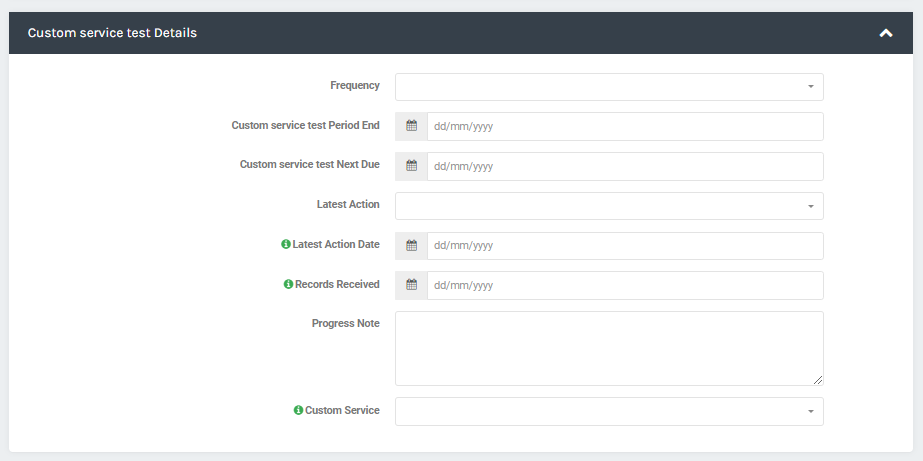
Task: Focus the Period End date input
Action: pyautogui.click(x=625, y=126)
